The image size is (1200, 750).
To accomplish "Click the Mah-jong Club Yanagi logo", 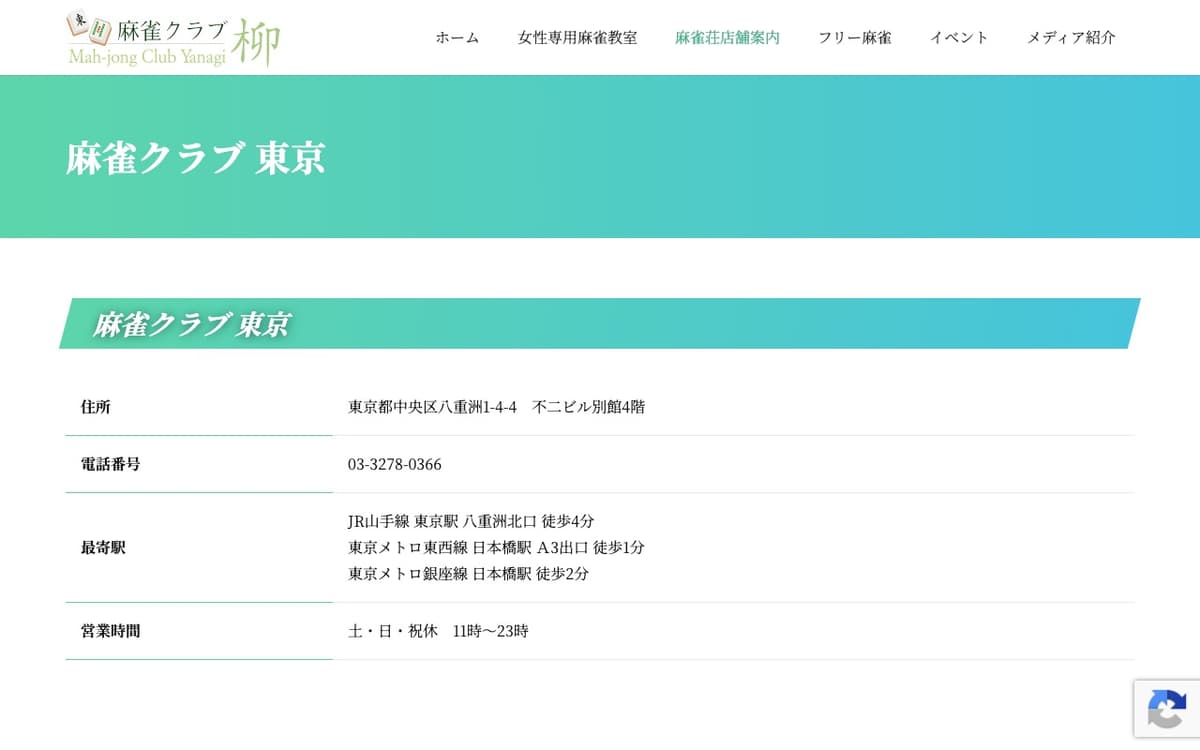I will tap(173, 38).
